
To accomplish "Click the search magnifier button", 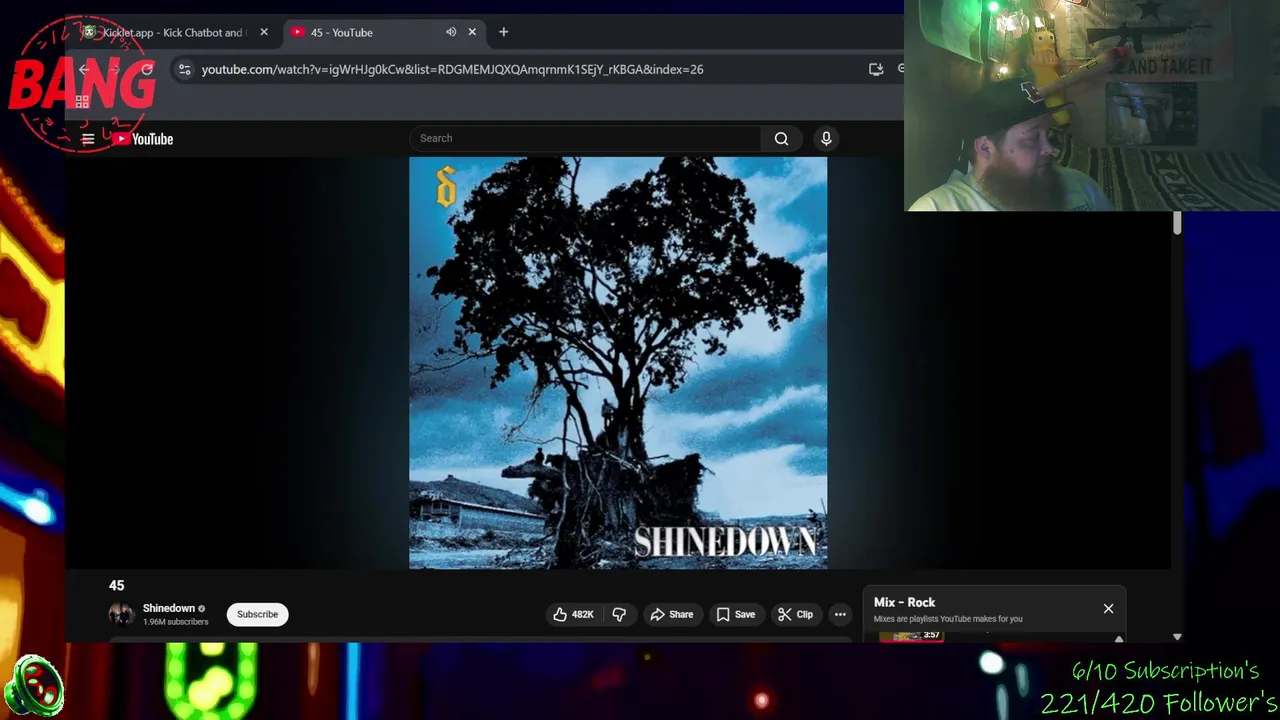I will tap(781, 139).
